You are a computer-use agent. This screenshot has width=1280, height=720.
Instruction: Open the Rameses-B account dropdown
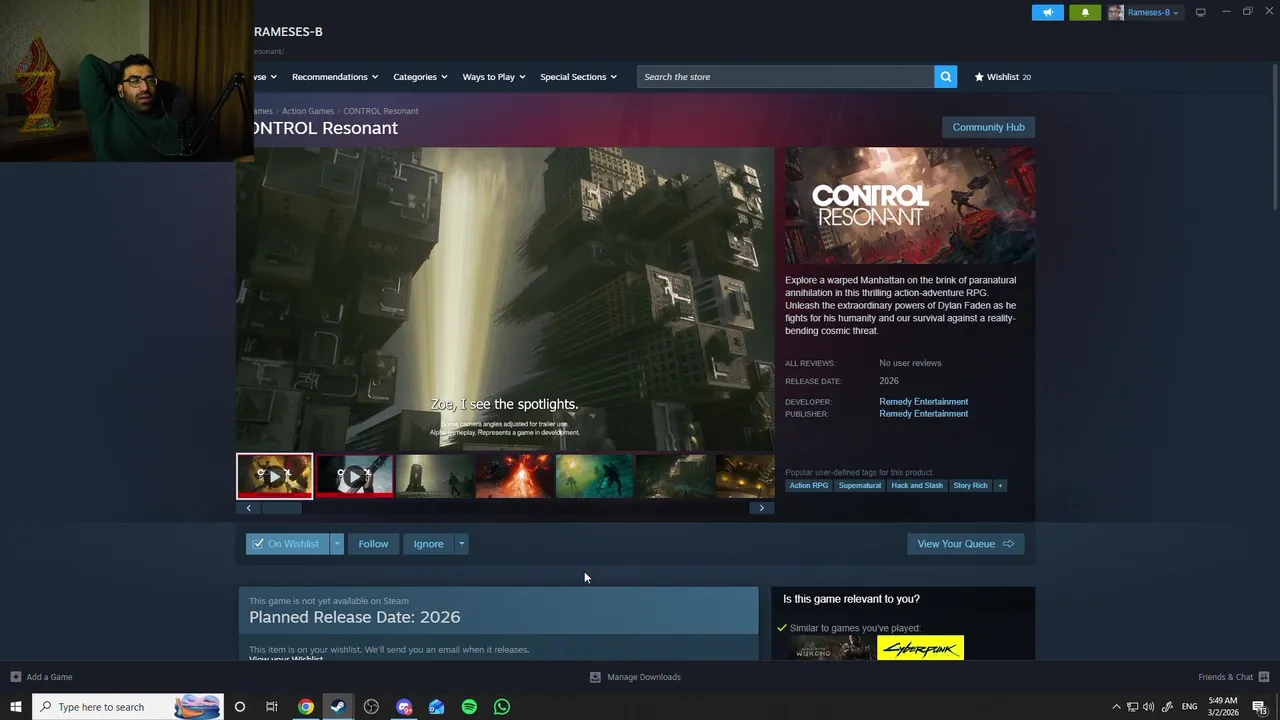(1144, 12)
